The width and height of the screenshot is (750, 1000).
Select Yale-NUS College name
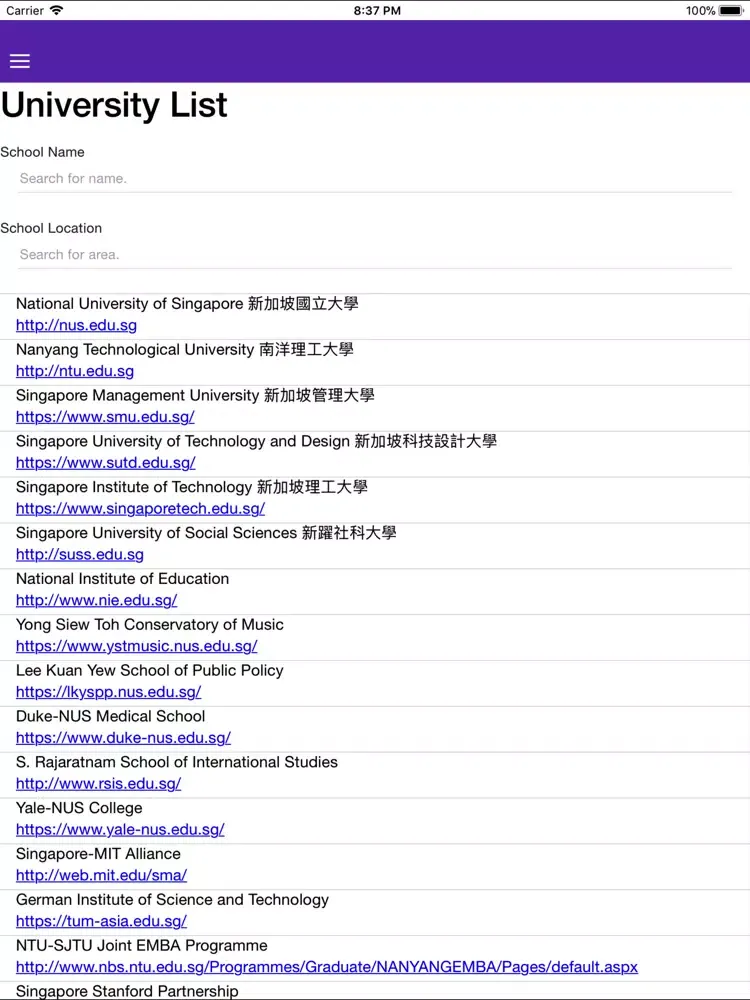[79, 808]
